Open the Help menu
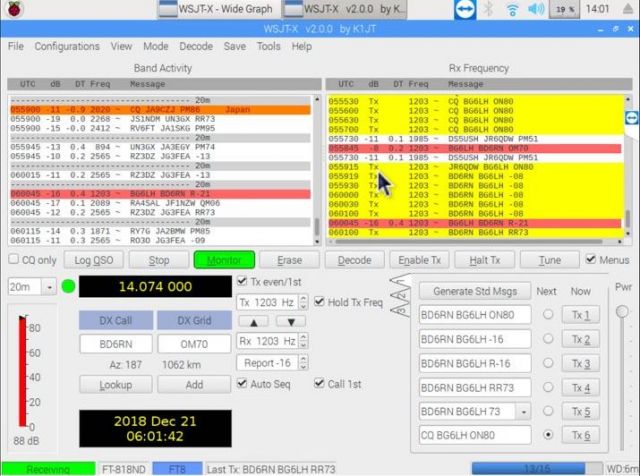Viewport: 640px width, 476px height. pyautogui.click(x=302, y=47)
